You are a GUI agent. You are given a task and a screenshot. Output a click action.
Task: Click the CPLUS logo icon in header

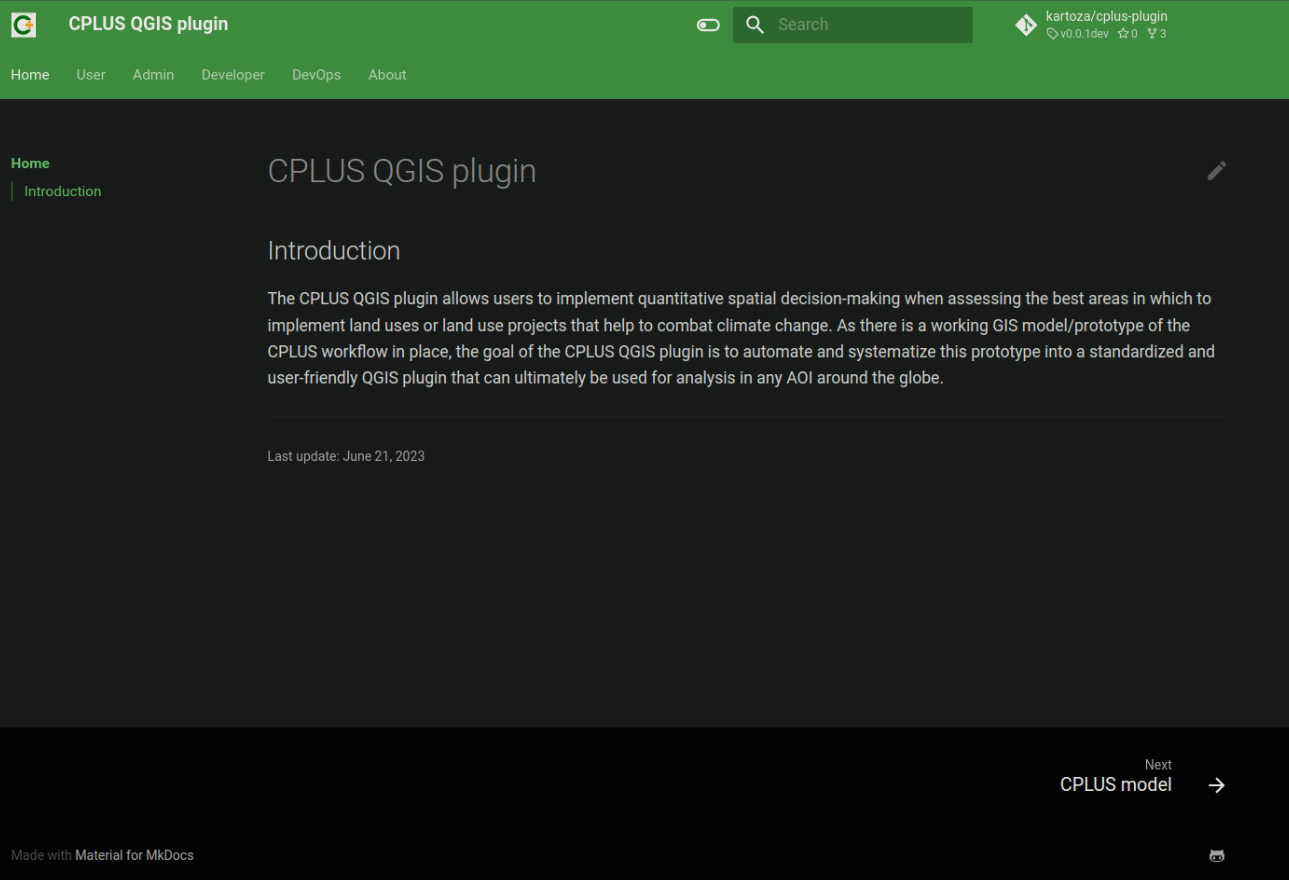point(24,25)
